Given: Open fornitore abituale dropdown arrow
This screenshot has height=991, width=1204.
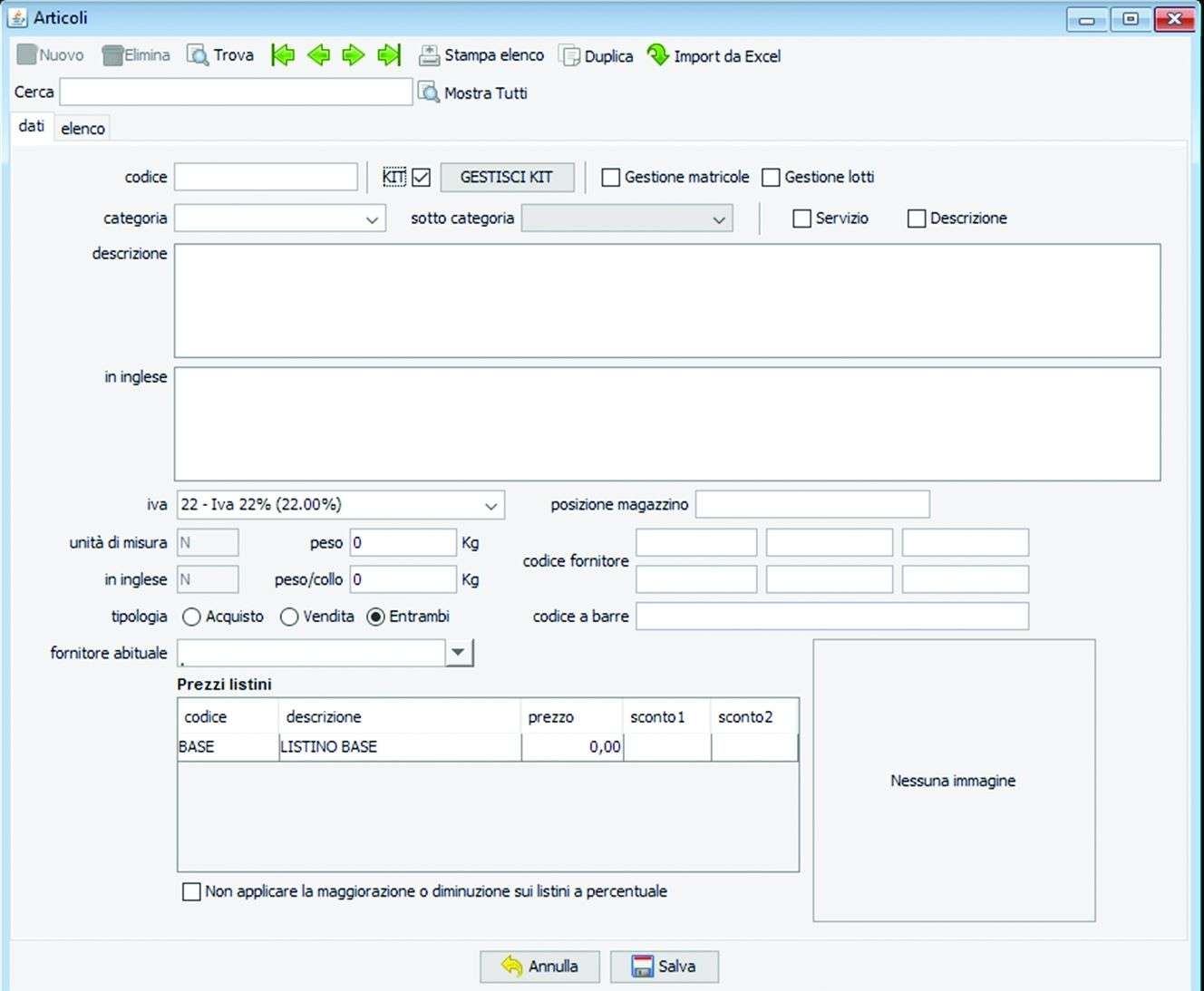Looking at the screenshot, I should click(x=459, y=653).
